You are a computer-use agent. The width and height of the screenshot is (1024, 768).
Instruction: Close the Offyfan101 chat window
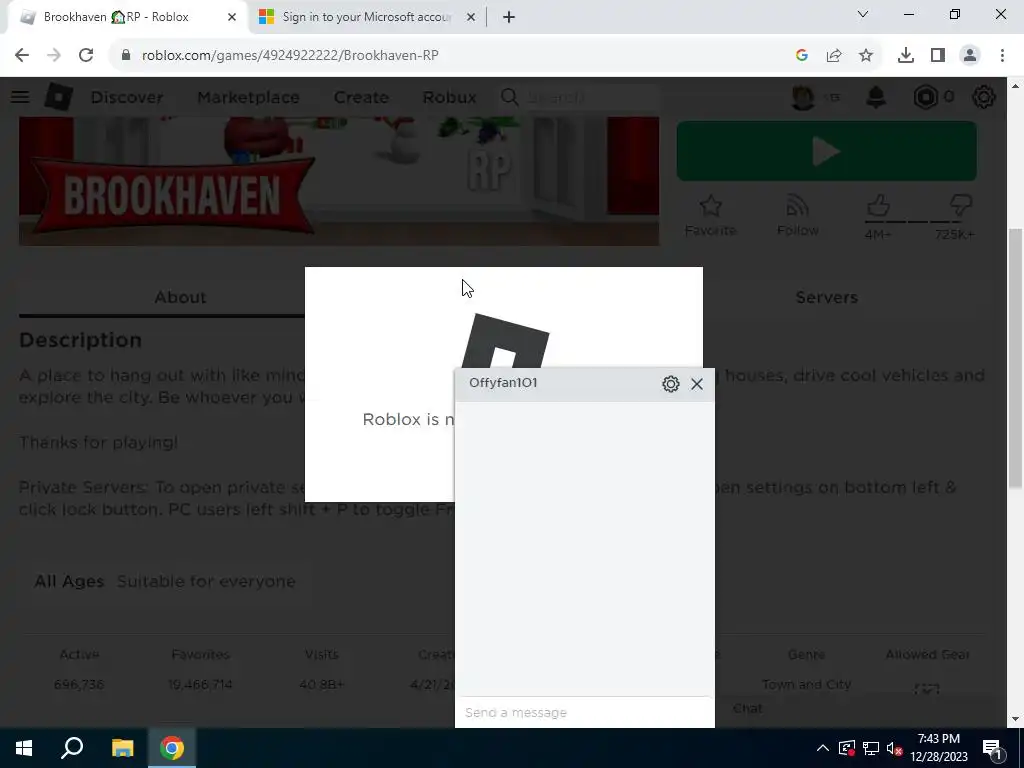click(x=697, y=384)
